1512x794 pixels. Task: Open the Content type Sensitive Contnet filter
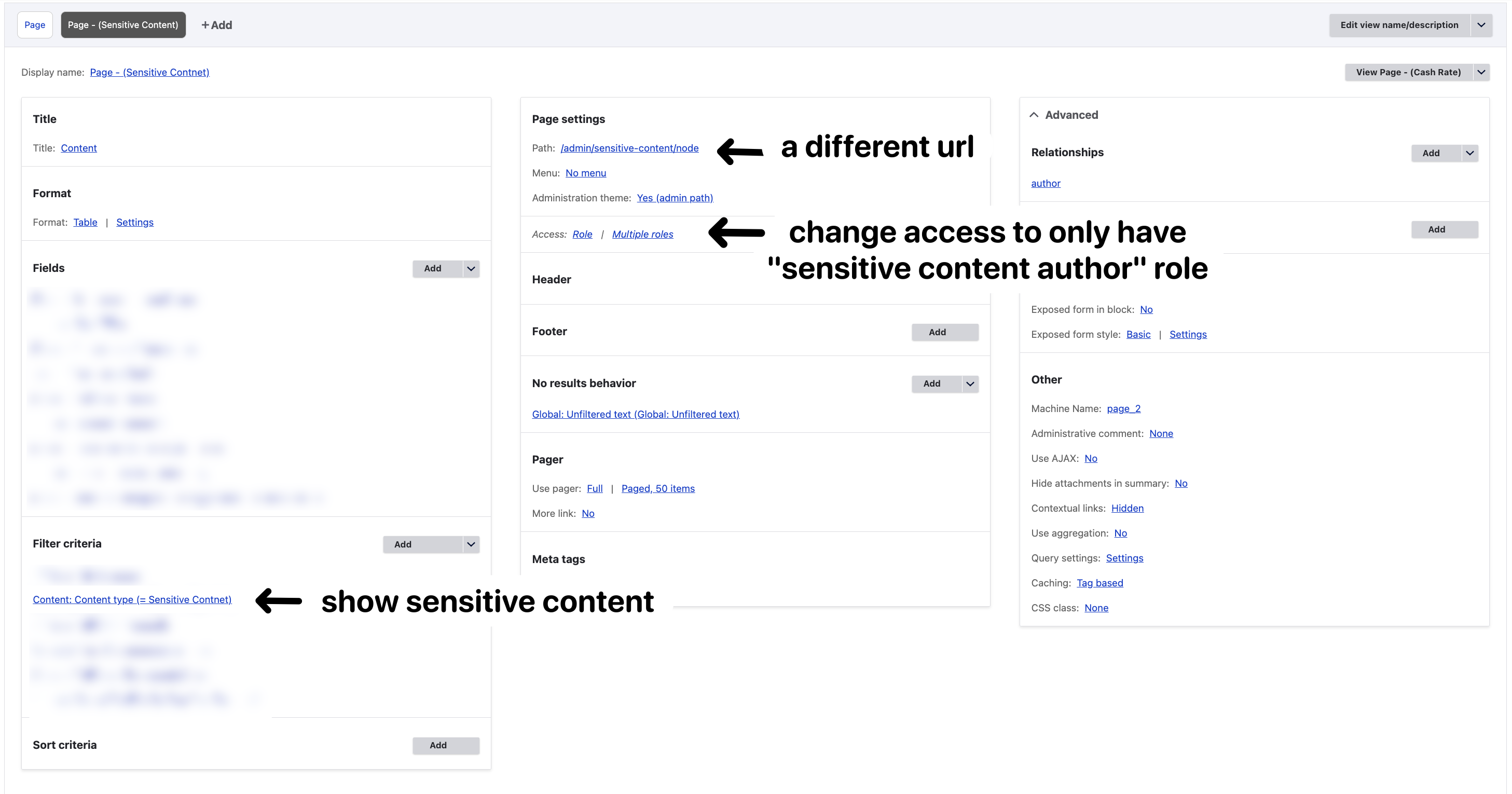(x=132, y=599)
